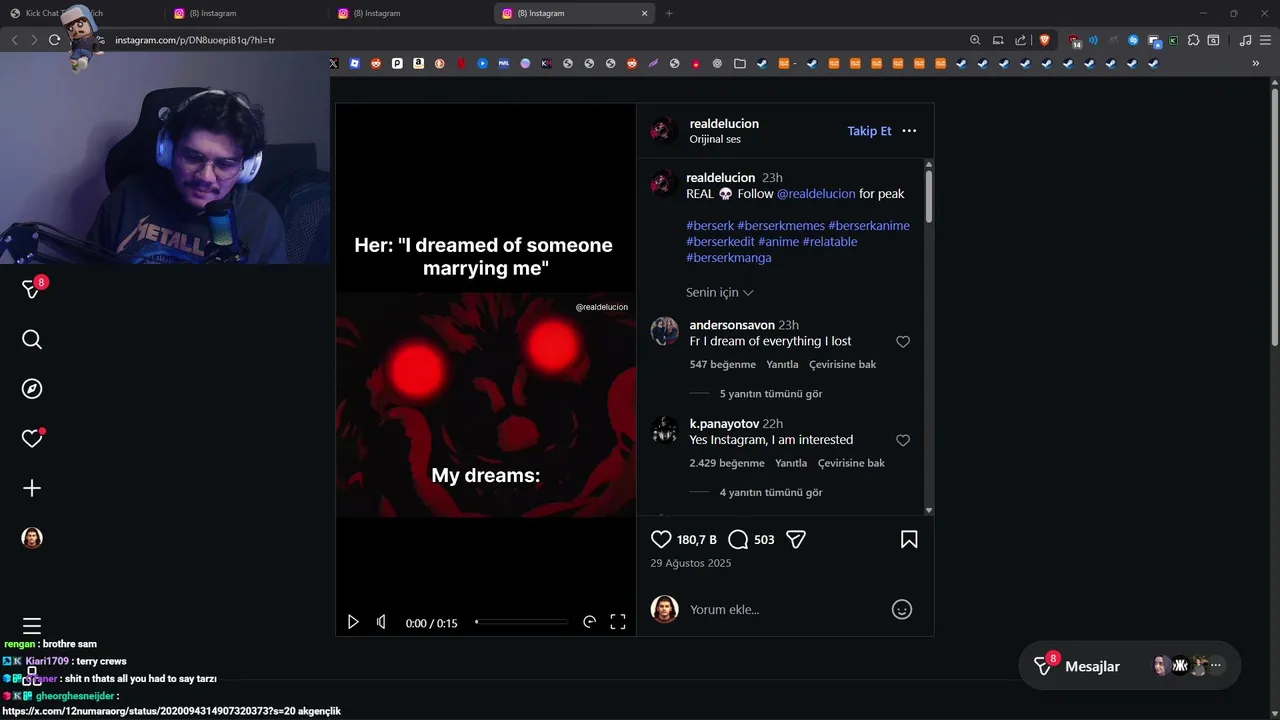Screen dimensions: 1280x720
Task: Enter fullscreen for the video
Action: click(x=618, y=622)
